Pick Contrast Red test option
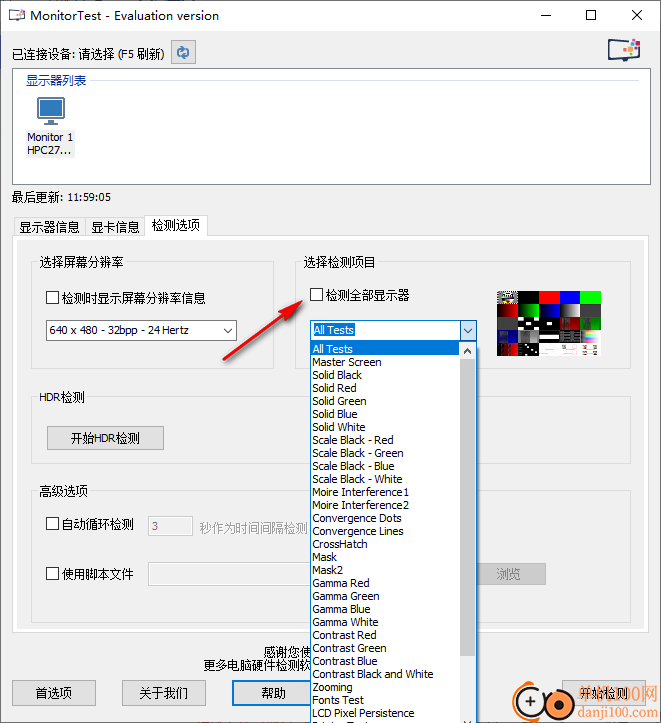661x723 pixels. 385,635
